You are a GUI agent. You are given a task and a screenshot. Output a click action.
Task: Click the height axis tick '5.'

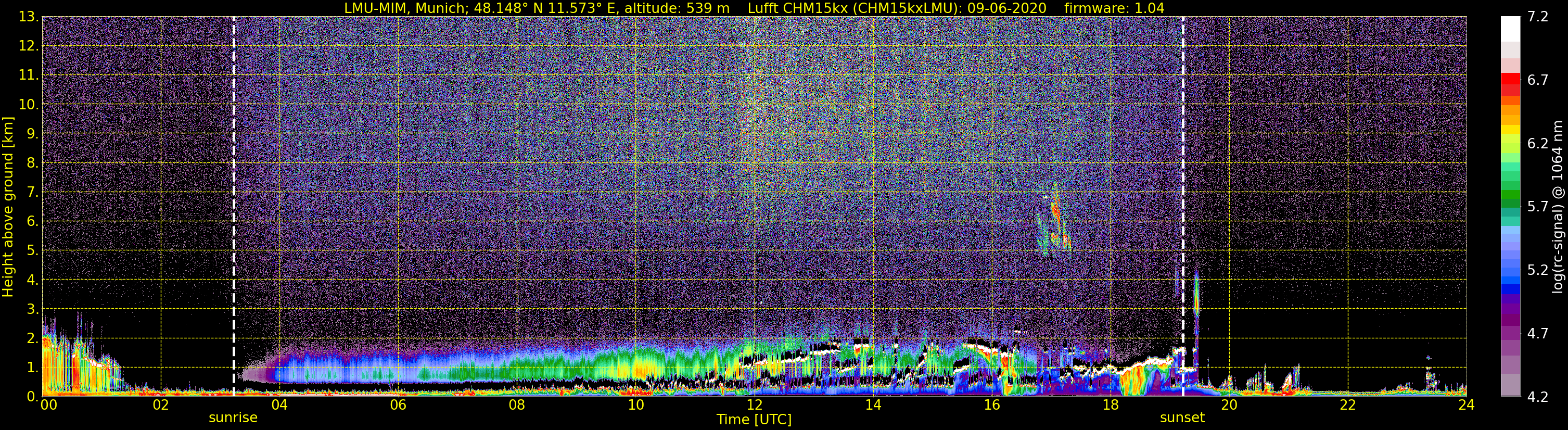[x=33, y=251]
